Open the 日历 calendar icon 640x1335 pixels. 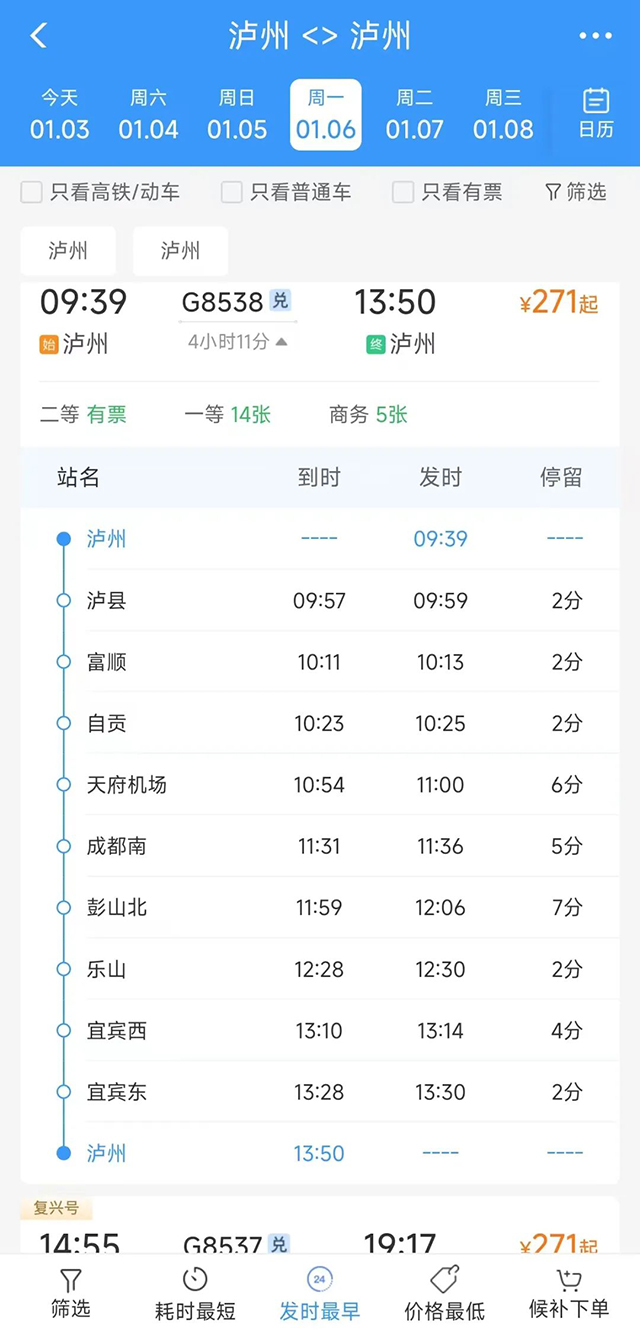coord(596,101)
